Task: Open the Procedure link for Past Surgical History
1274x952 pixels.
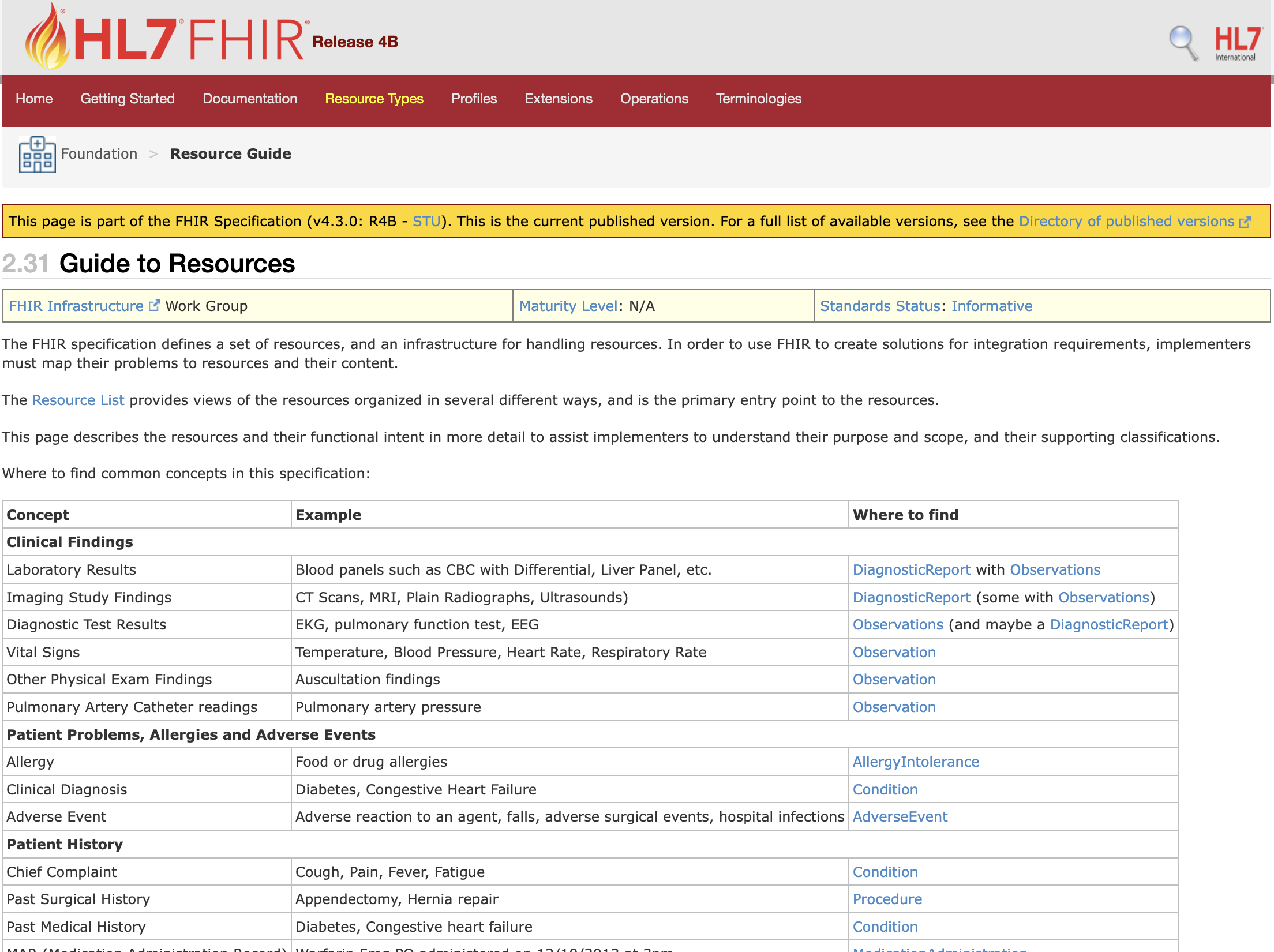Action: [887, 899]
